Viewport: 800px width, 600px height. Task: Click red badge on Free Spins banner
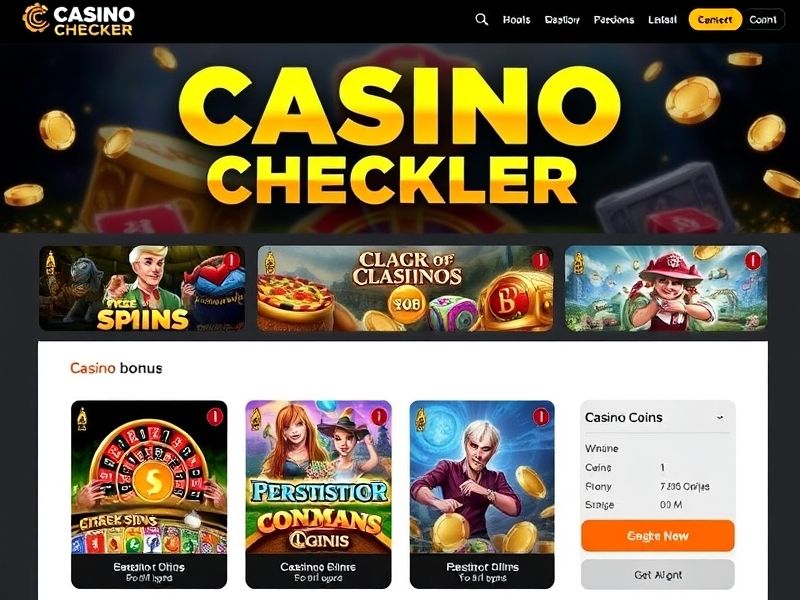click(231, 261)
